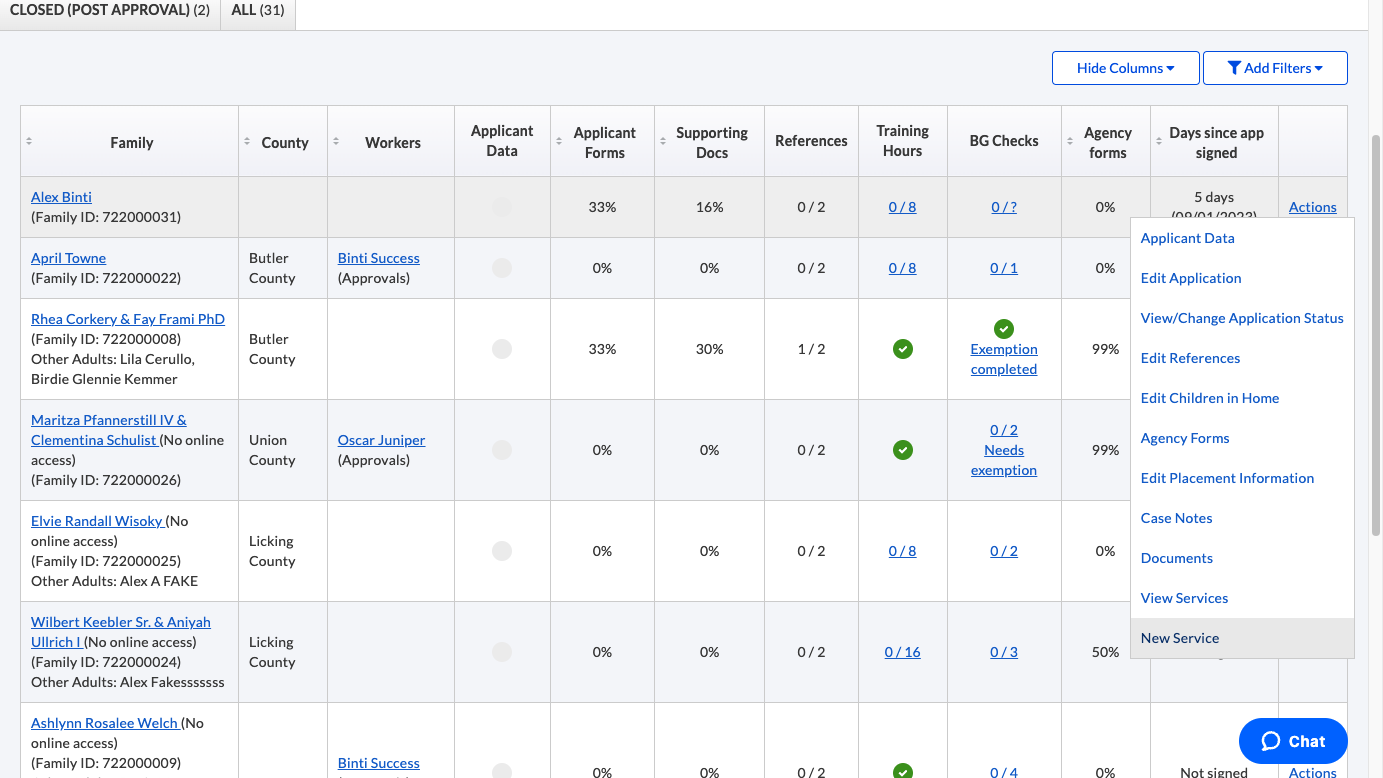This screenshot has height=778, width=1383.
Task: Sort by Supporting Docs column arrows
Action: tap(663, 142)
